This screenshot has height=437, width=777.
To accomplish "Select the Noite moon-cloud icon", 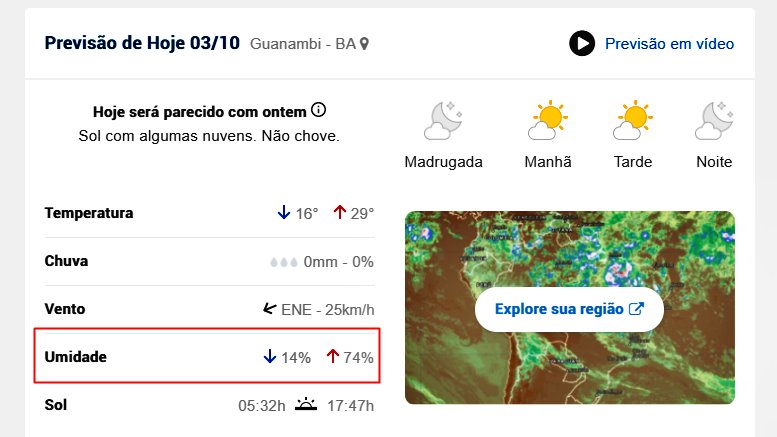I will 714,120.
